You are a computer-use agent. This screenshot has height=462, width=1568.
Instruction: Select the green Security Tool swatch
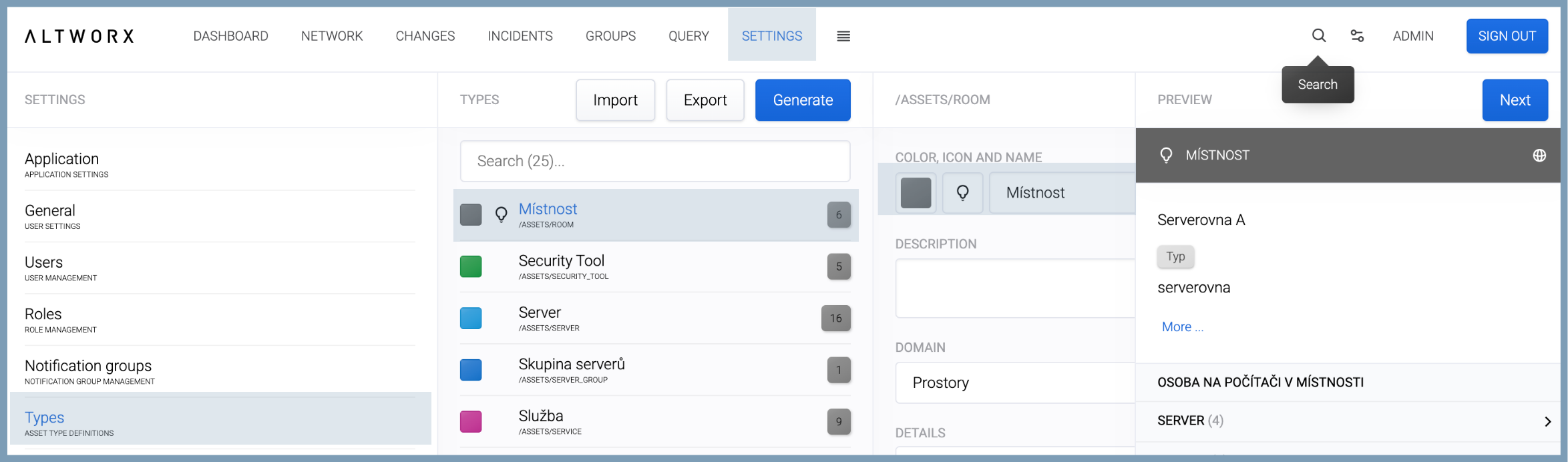click(471, 266)
